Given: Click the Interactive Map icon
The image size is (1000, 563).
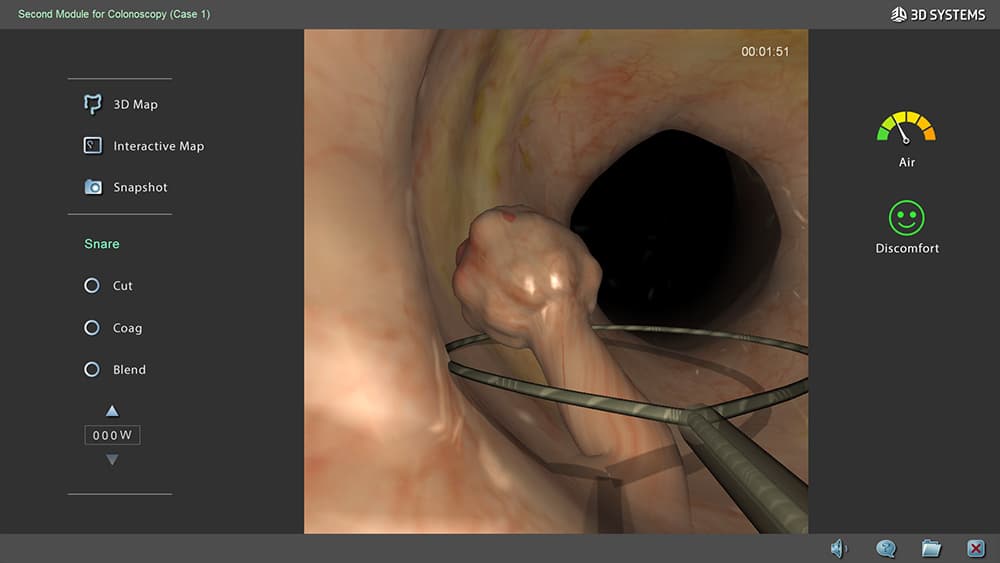Looking at the screenshot, I should point(93,146).
